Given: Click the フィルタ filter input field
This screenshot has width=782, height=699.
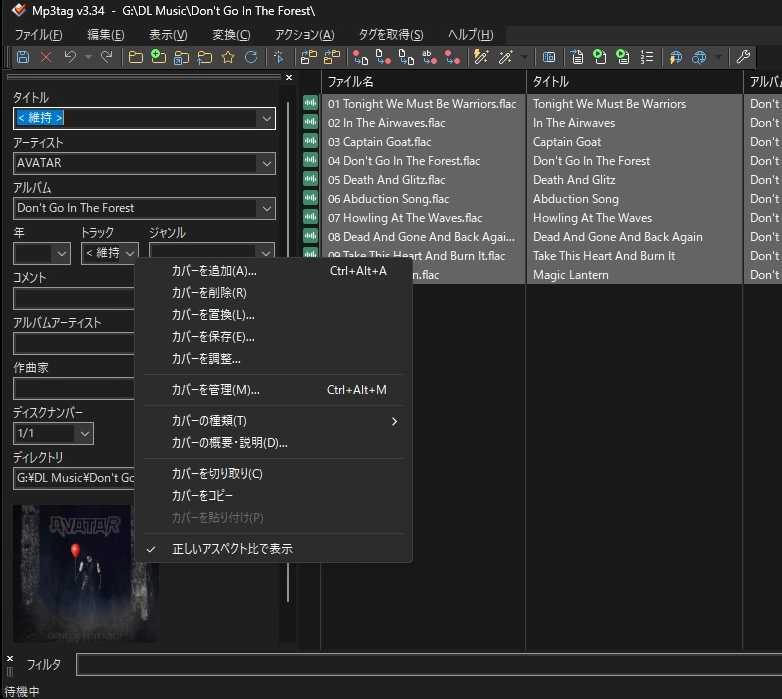Looking at the screenshot, I should (x=429, y=665).
